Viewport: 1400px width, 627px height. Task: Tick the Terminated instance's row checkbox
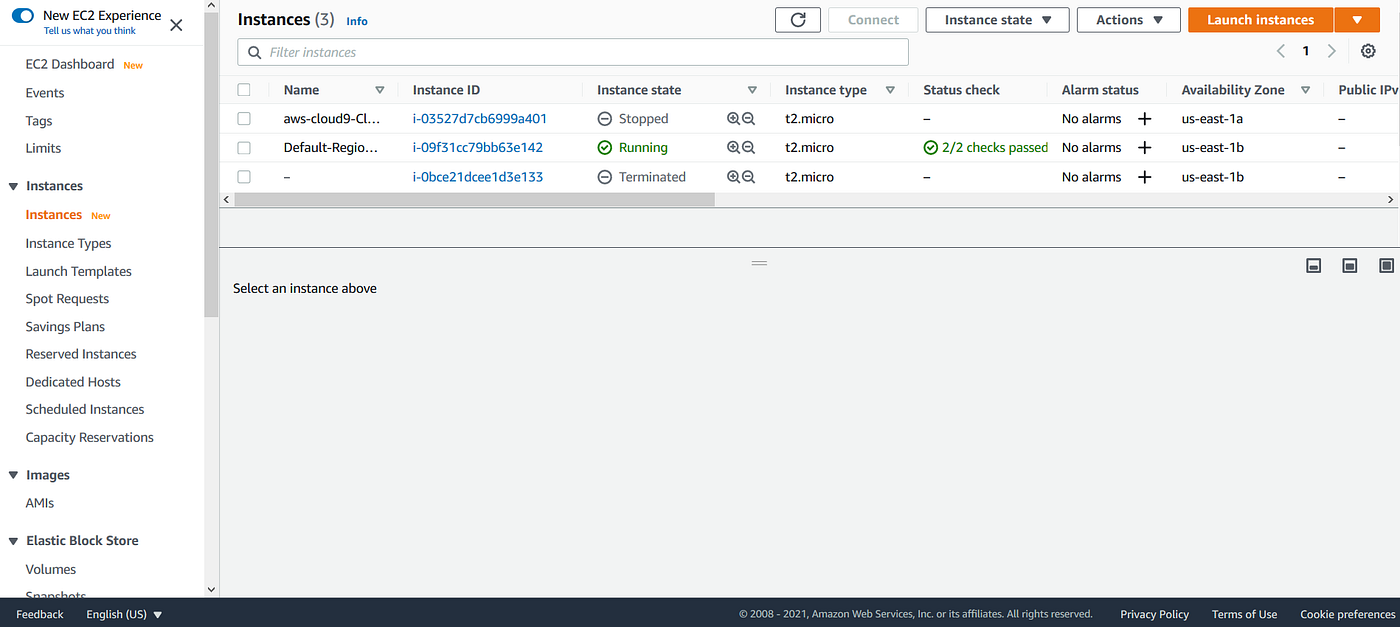click(245, 176)
